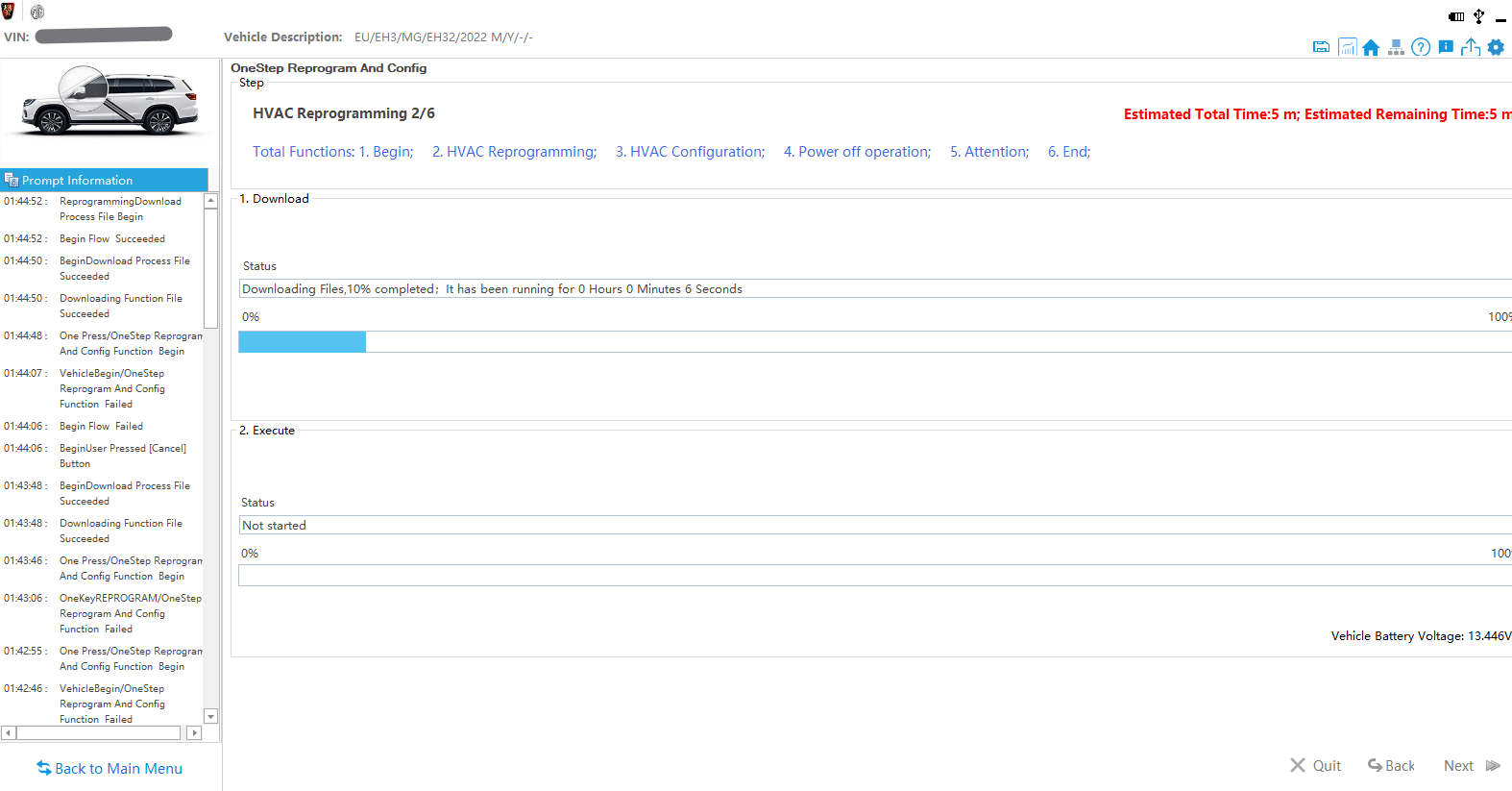
Task: Go to home via house icon
Action: coord(1371,47)
